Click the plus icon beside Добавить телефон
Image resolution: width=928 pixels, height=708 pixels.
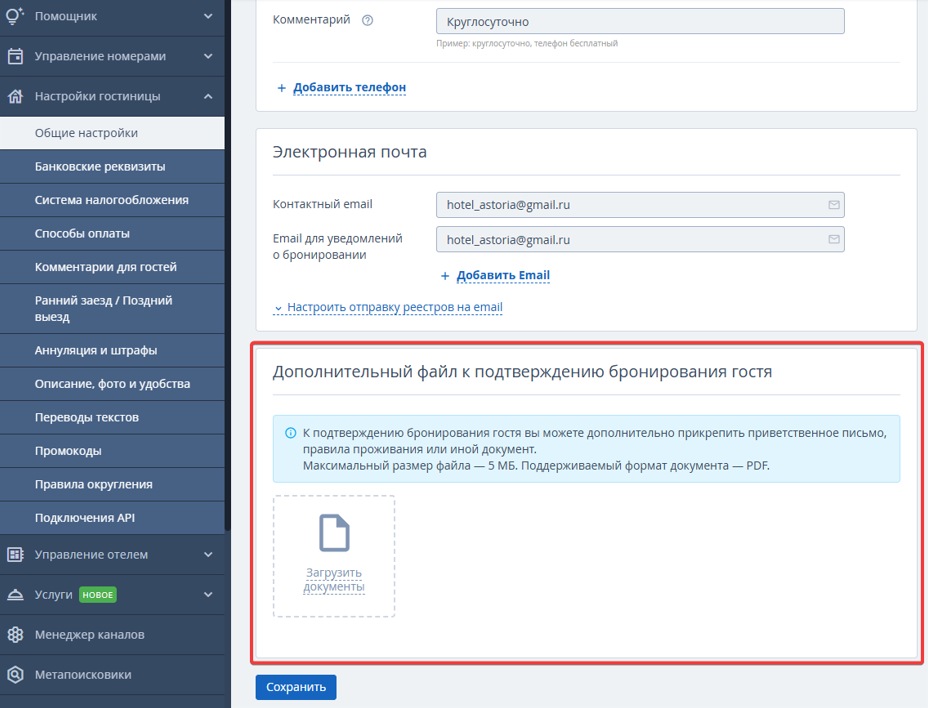pyautogui.click(x=282, y=88)
